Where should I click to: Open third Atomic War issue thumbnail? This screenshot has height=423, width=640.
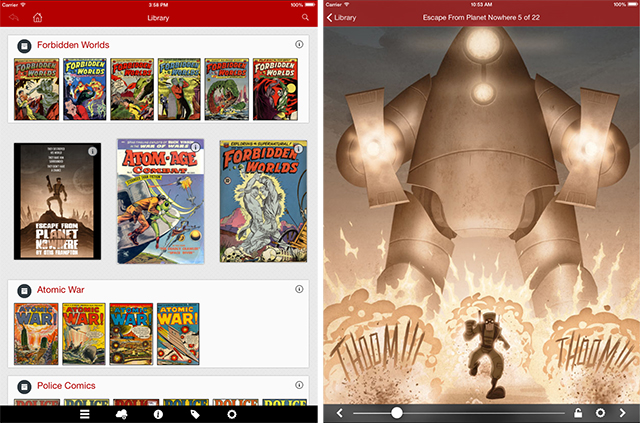(x=131, y=334)
